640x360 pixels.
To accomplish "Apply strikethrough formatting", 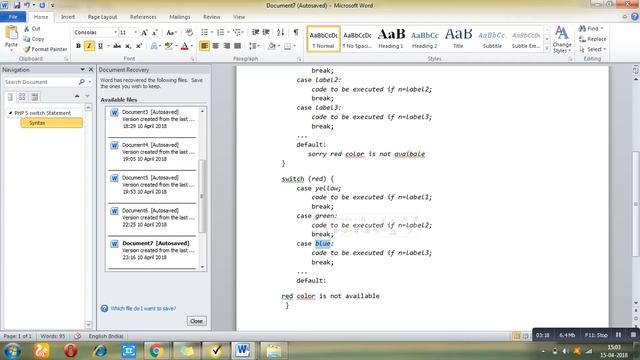I will tap(117, 46).
